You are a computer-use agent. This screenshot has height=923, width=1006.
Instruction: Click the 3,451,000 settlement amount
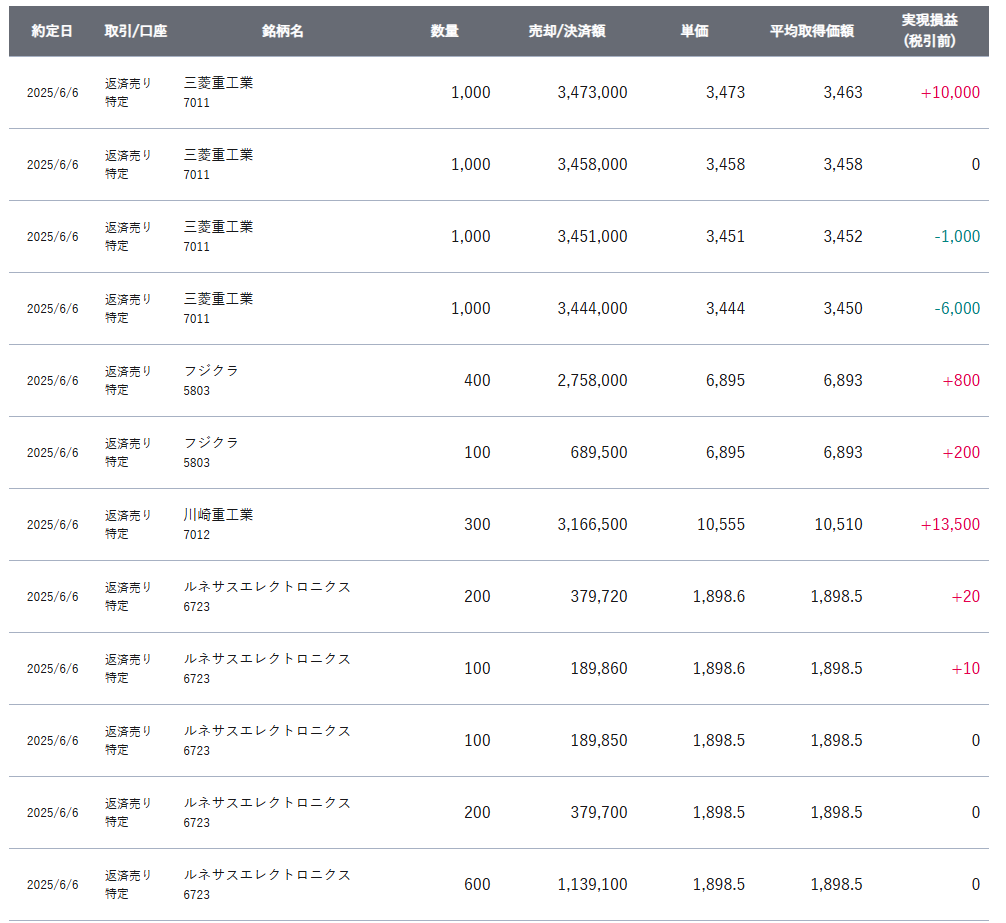tap(592, 236)
